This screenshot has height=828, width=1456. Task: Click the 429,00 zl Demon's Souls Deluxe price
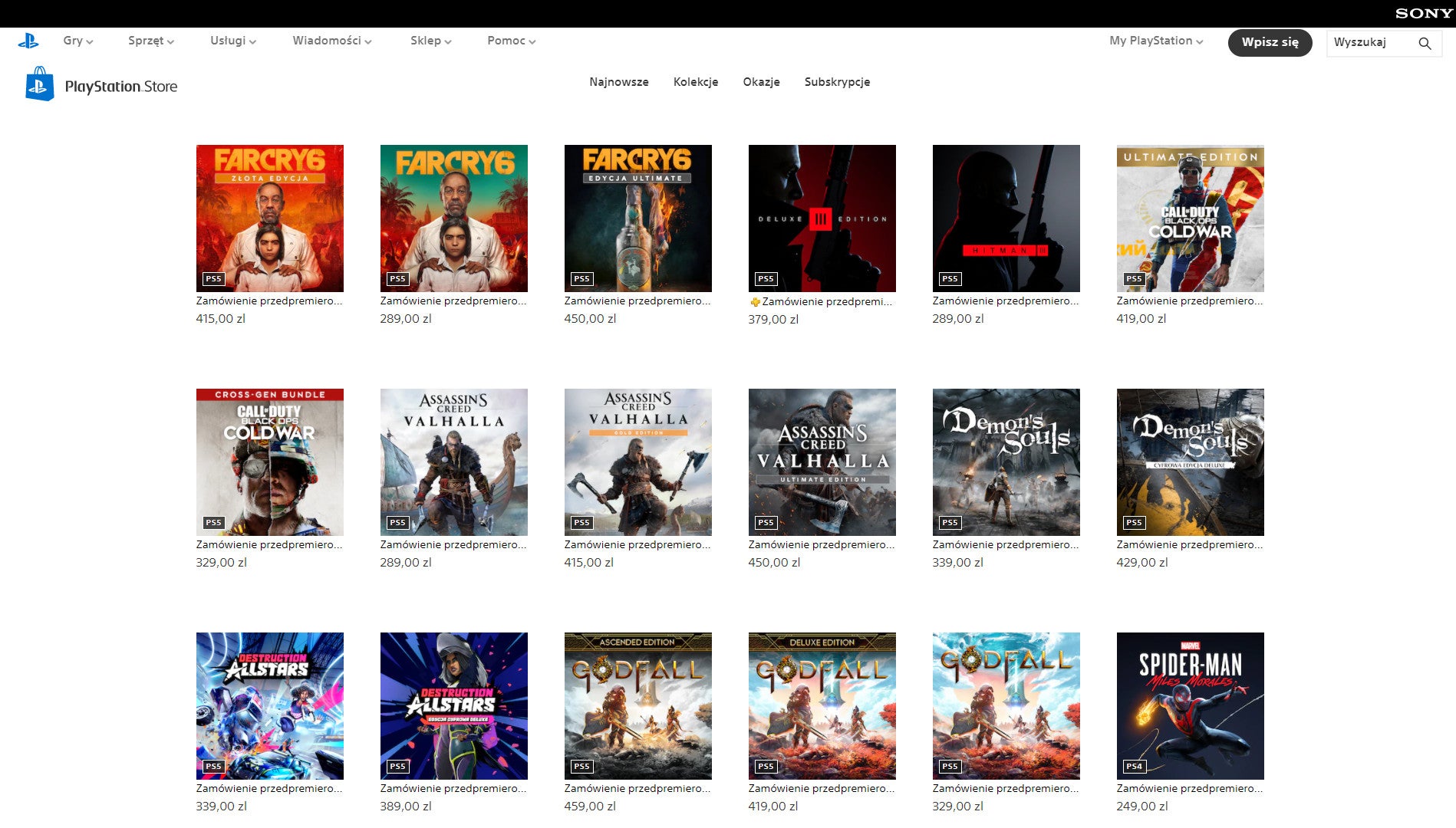1142,563
